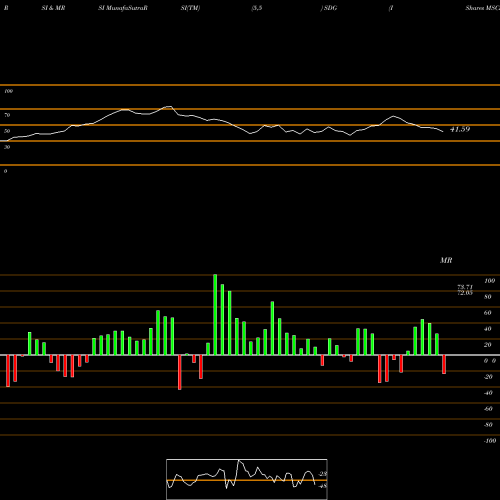Click the -48 label in the mini chart
500x500 pixels.
(x=322, y=486)
